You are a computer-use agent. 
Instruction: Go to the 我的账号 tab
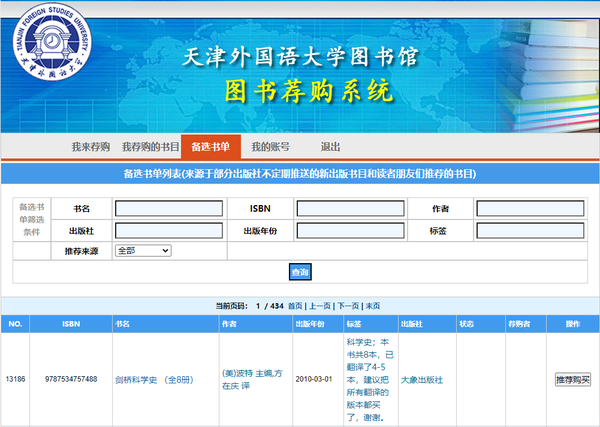(270, 147)
